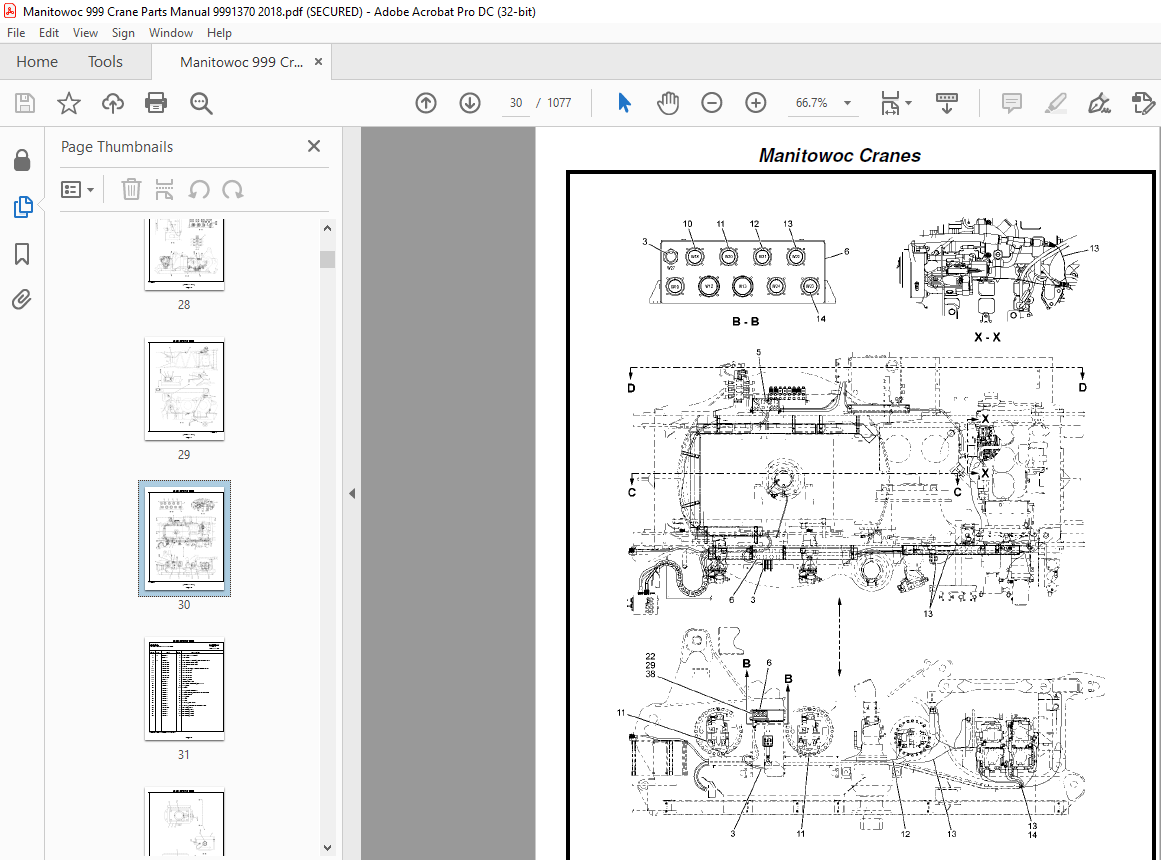Toggle read mode keyboard icon
Viewport: 1161px width, 860px height.
coord(947,103)
